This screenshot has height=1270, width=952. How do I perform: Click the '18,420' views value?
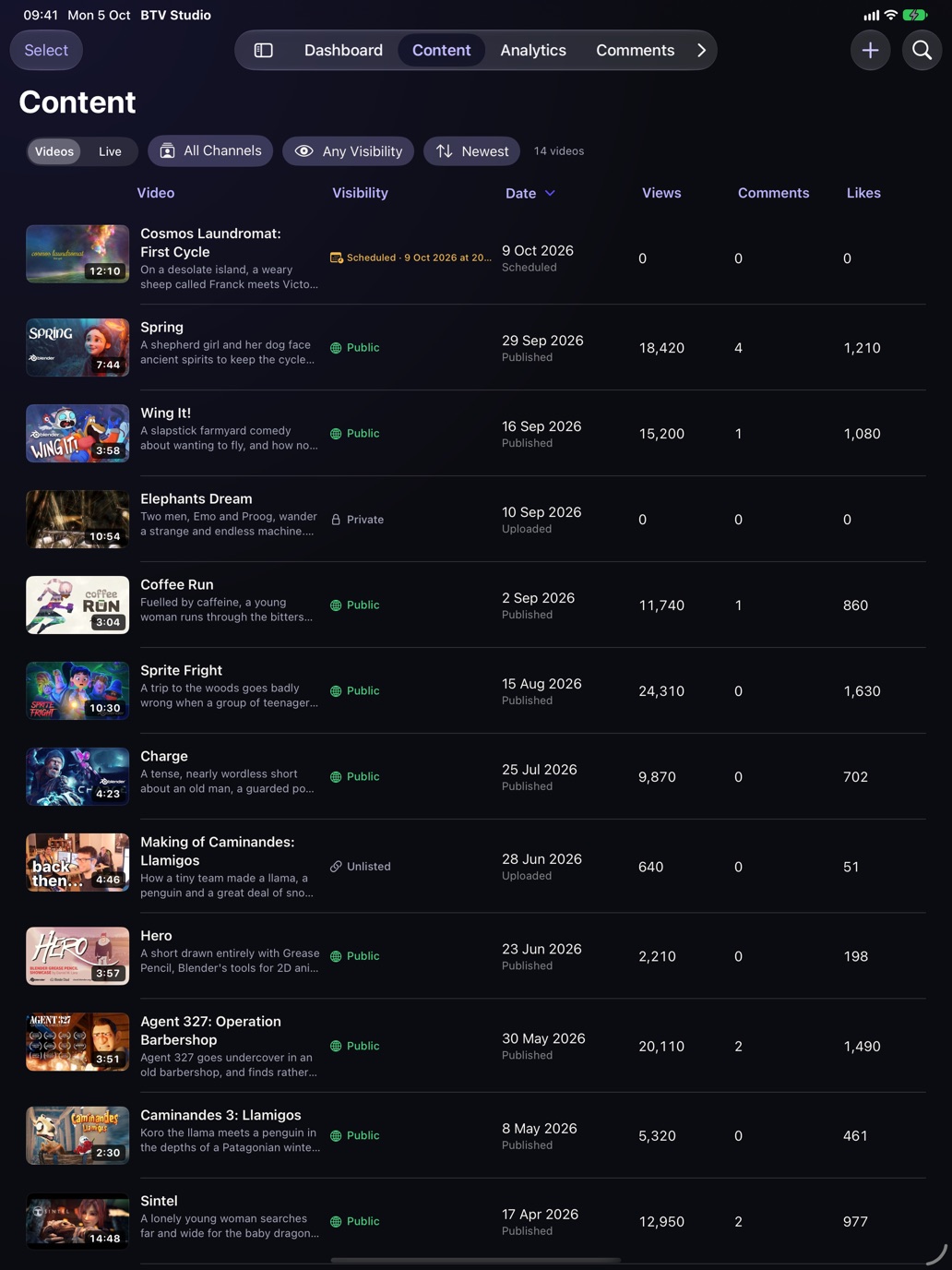tap(661, 348)
